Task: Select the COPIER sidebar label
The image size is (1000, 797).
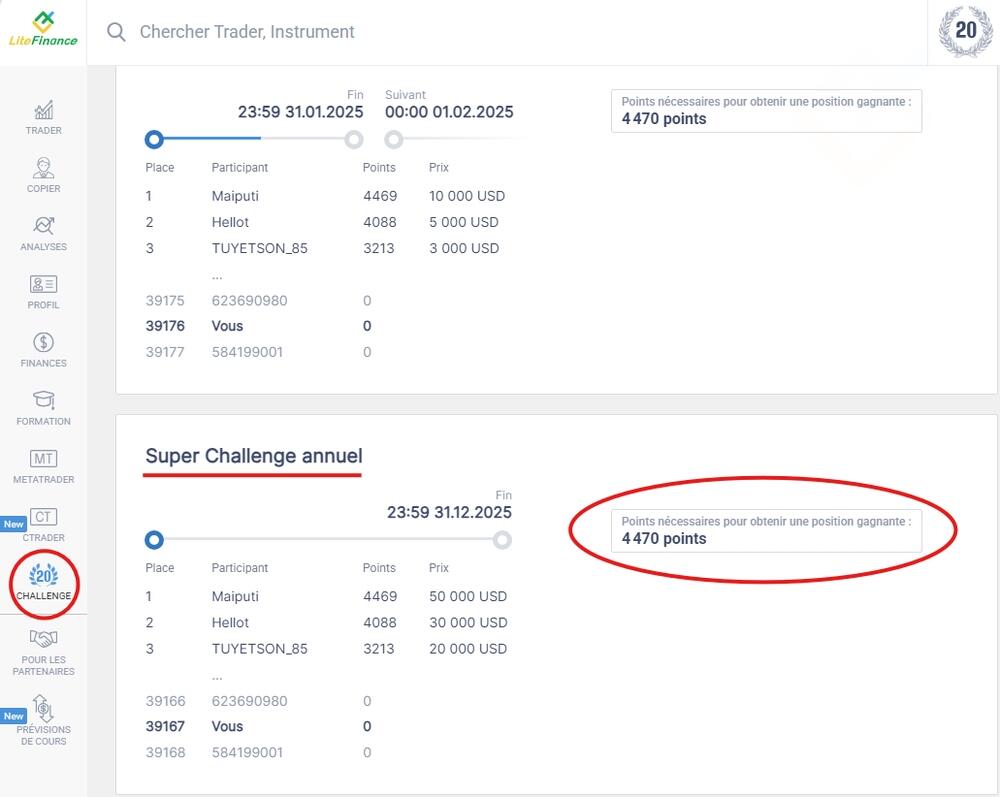Action: coord(43,189)
